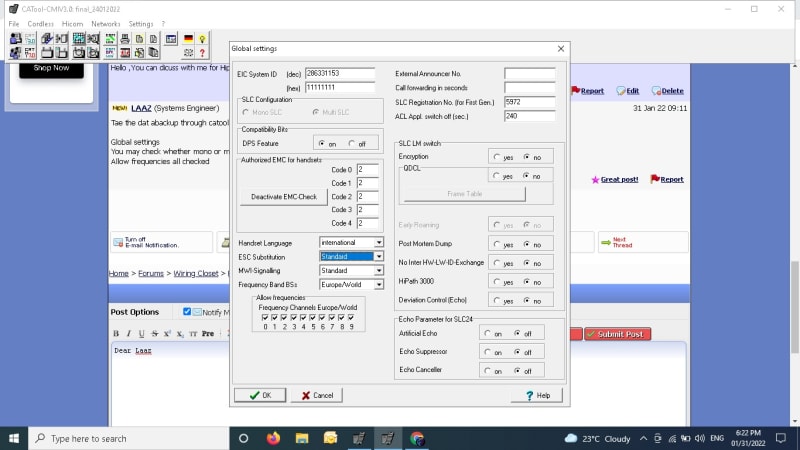
Task: Click the green Next Thread arrow icon
Action: coord(606,242)
